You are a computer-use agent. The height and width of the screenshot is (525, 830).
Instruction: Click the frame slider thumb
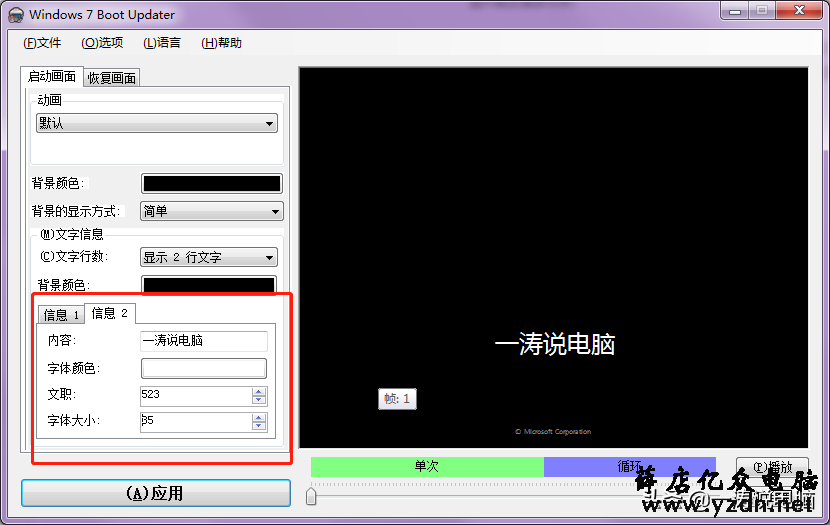pos(311,496)
